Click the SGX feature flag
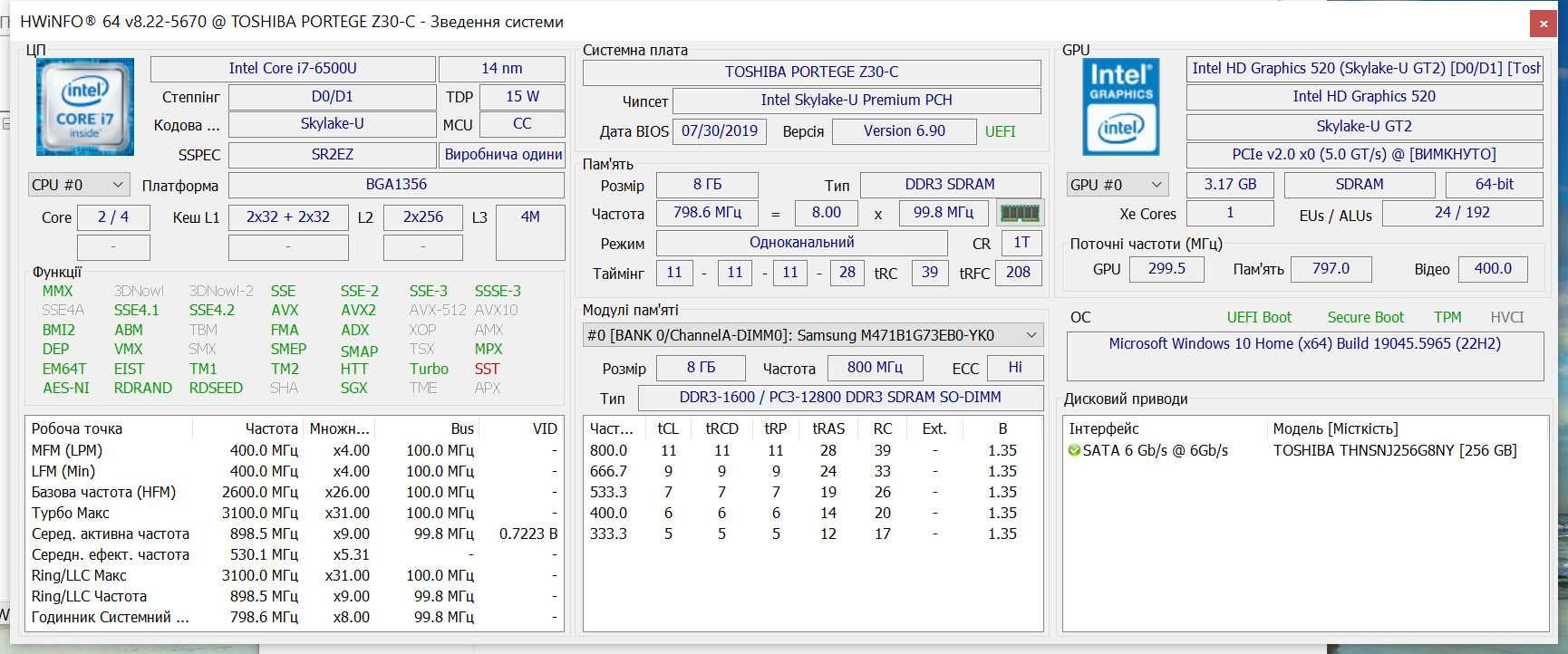This screenshot has height=654, width=1568. pos(354,388)
